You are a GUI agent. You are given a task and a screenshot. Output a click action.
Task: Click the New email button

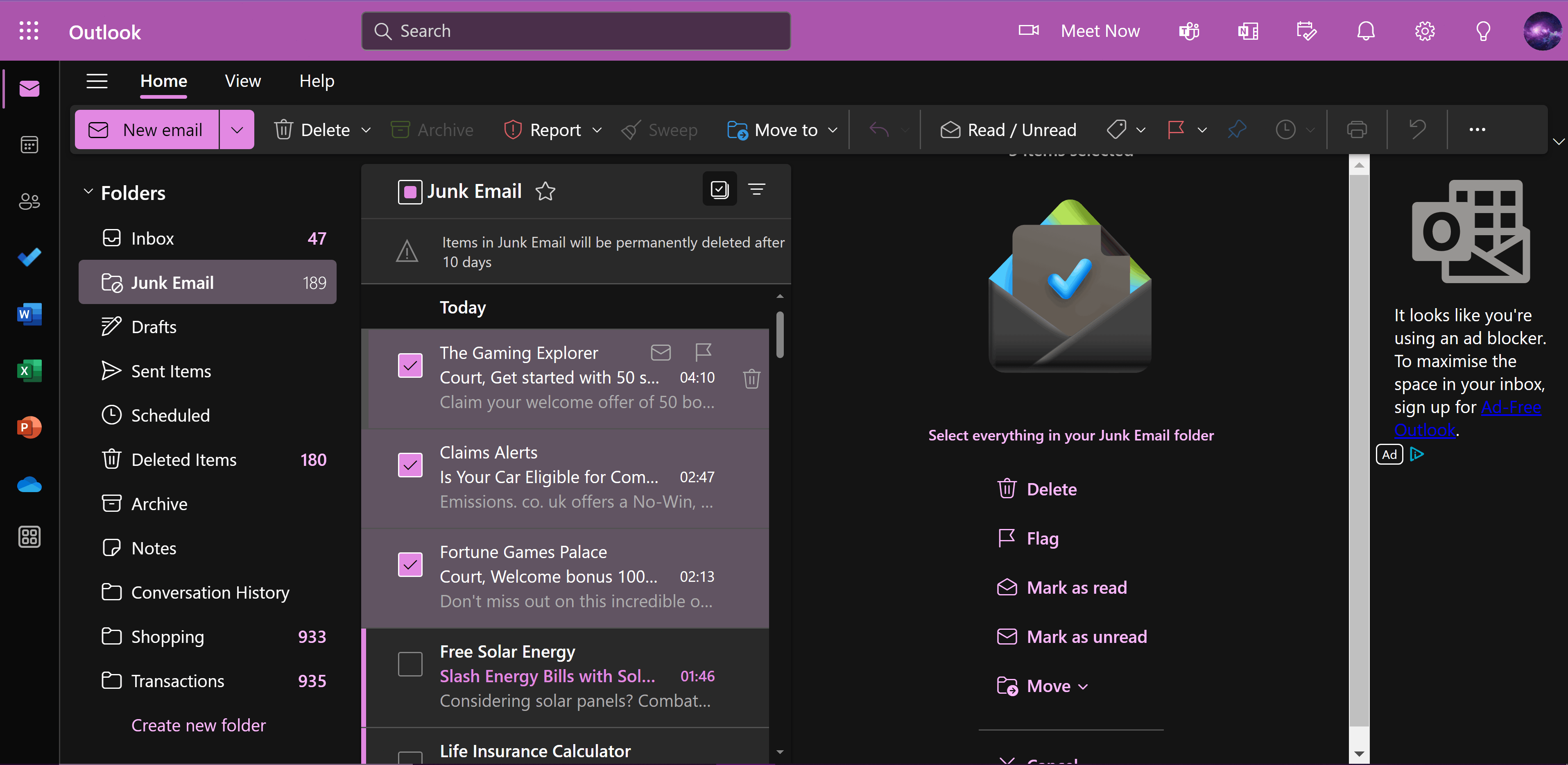tap(147, 130)
